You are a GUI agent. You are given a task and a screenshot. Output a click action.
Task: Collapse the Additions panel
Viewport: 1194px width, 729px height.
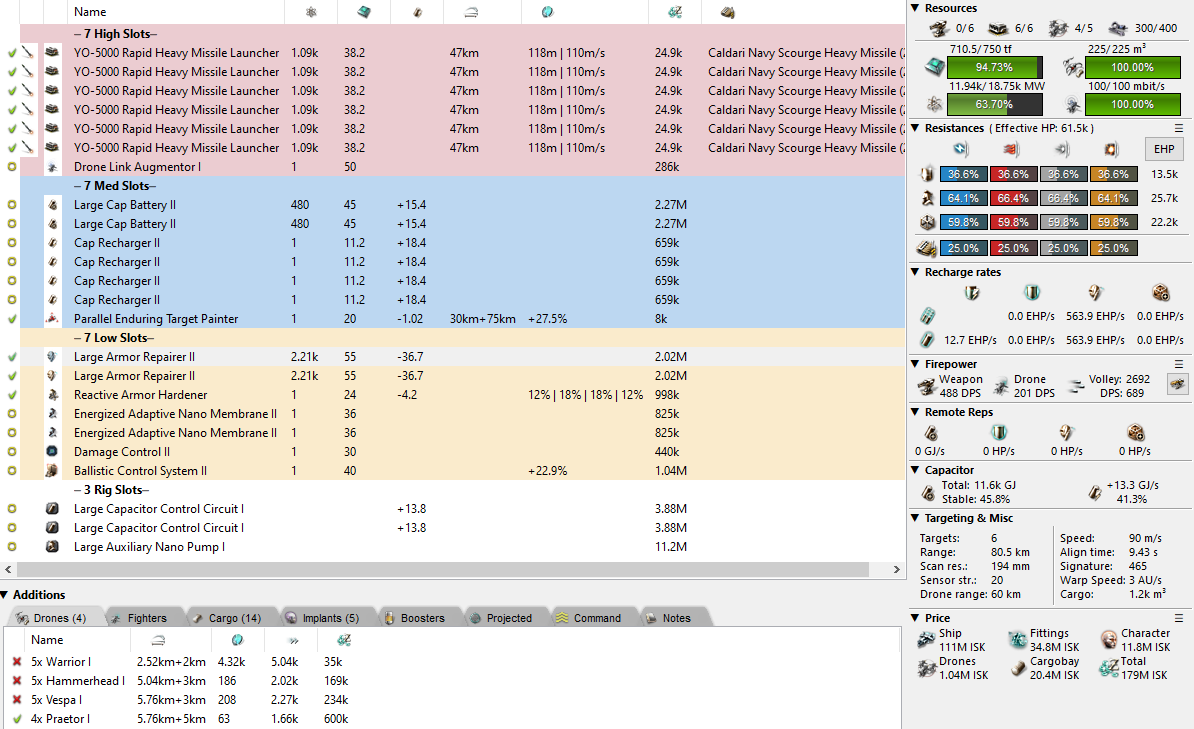[6, 595]
